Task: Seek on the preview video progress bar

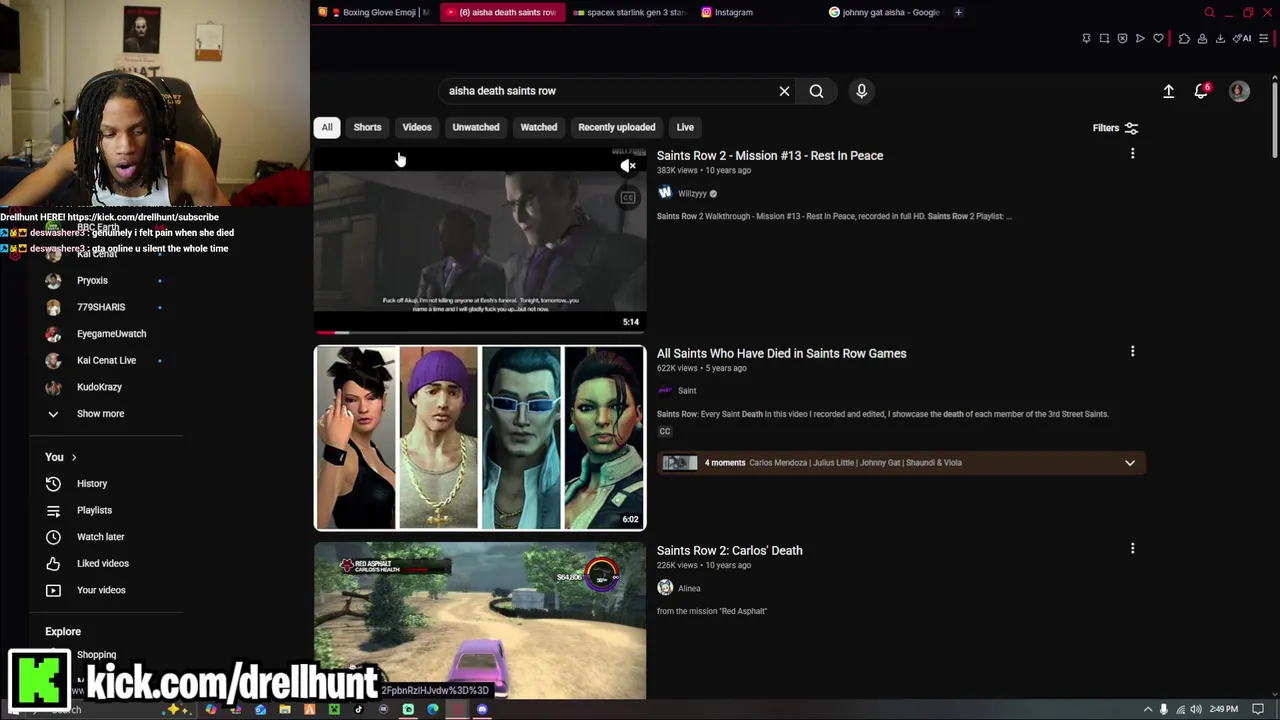Action: (480, 332)
